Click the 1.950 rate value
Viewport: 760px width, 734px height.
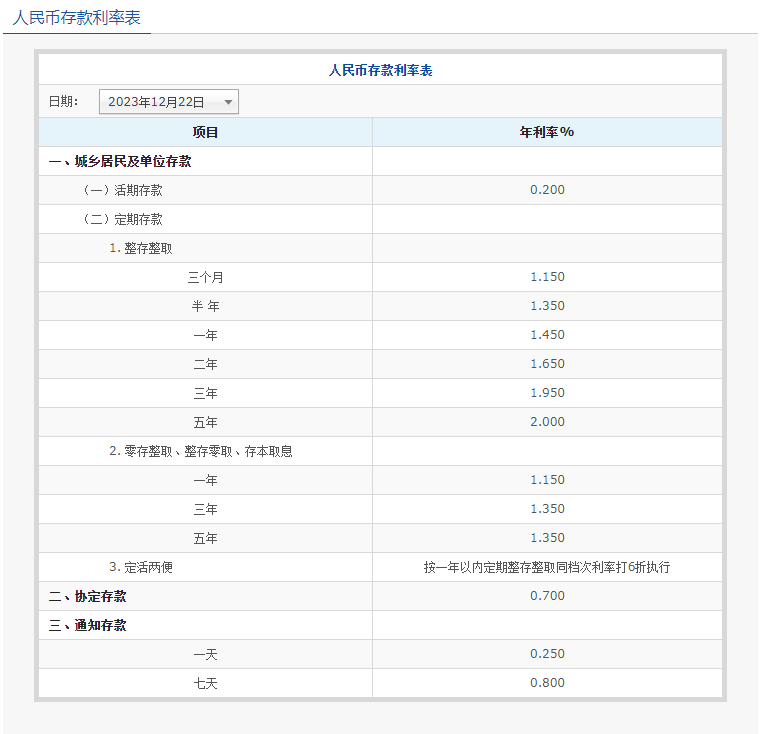(547, 393)
